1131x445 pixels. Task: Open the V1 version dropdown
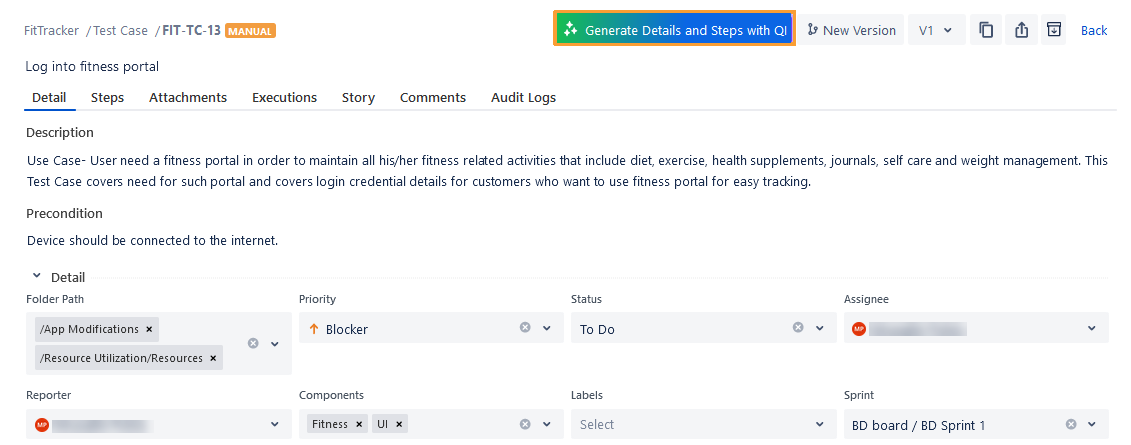(936, 30)
